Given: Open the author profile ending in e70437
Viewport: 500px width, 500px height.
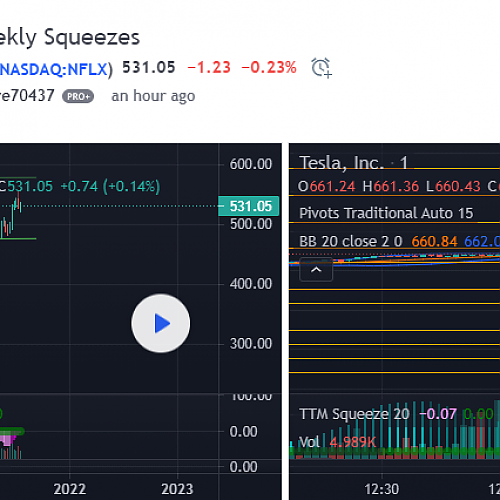Looking at the screenshot, I should click(27, 96).
